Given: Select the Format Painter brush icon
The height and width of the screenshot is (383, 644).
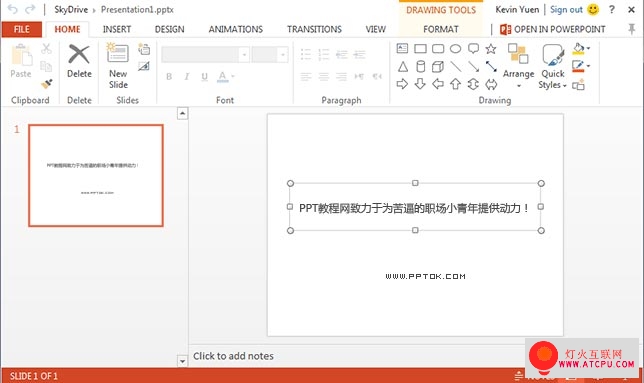Looking at the screenshot, I should click(47, 84).
